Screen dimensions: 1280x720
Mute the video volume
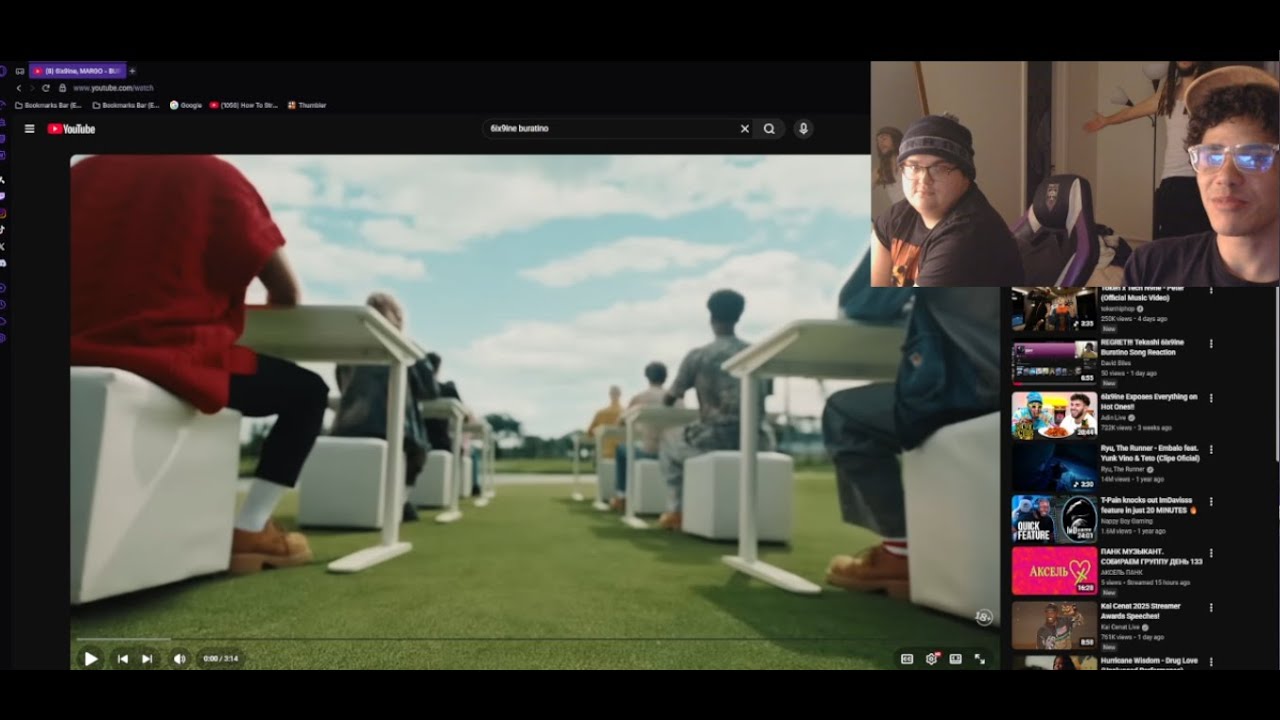179,659
